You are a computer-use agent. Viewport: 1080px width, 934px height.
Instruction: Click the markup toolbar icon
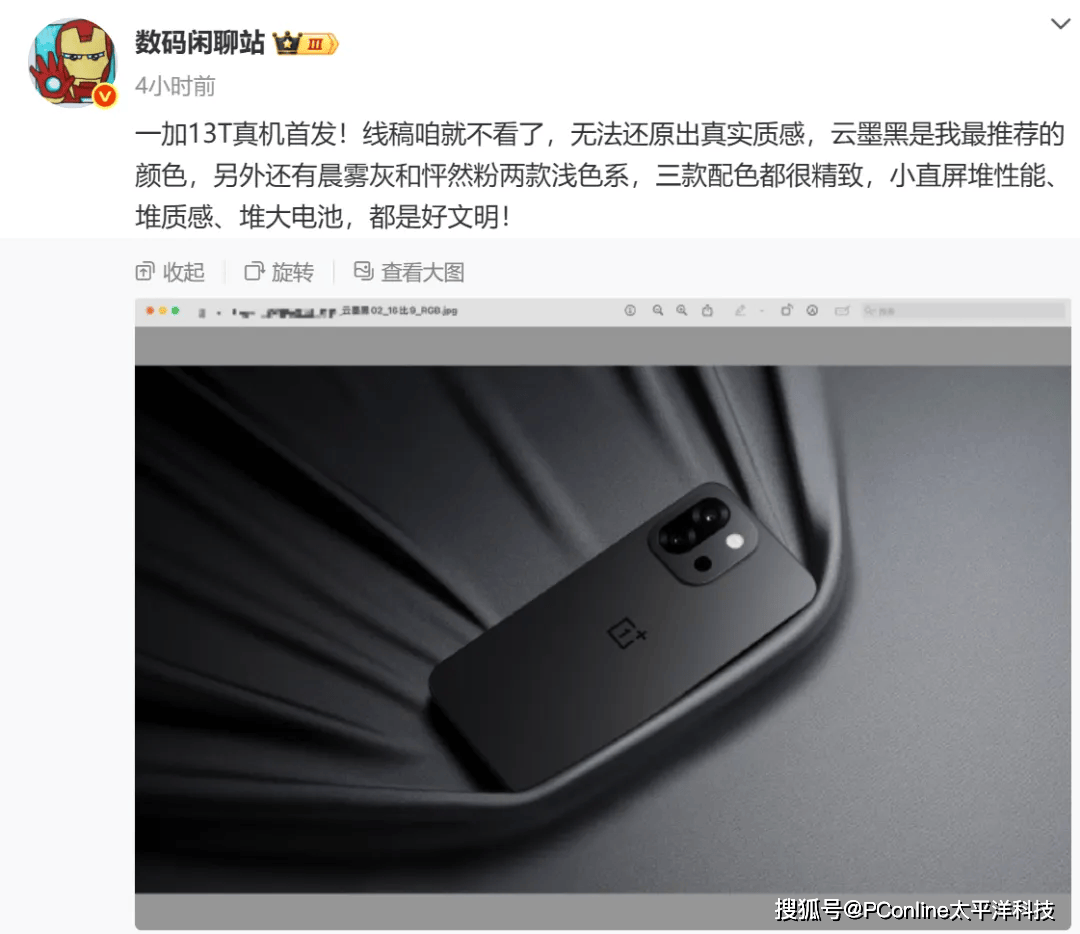812,311
